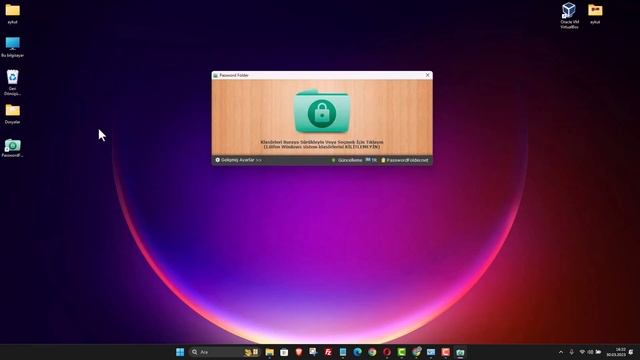Show hidden system tray icons
Viewport: 640px width, 360px height.
[x=561, y=352]
